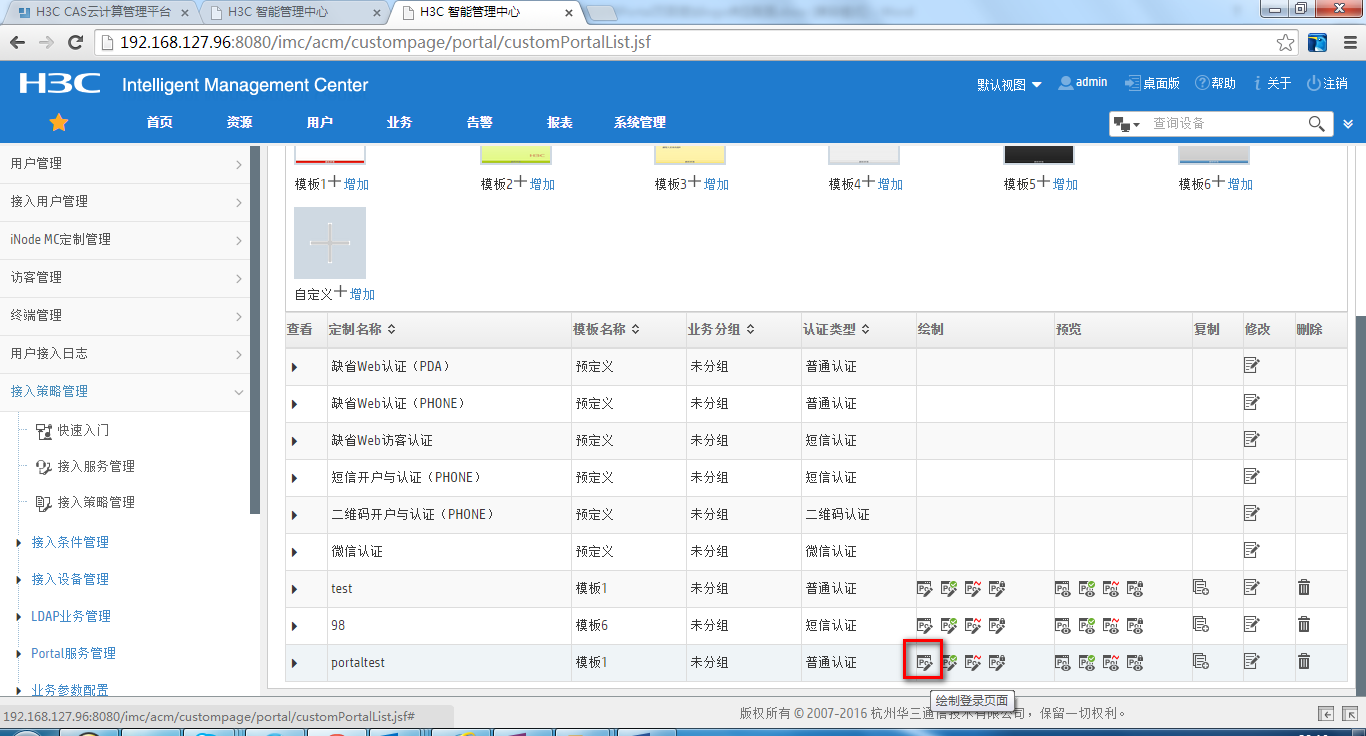Click the favorites star in the navigation bar

[x=59, y=122]
